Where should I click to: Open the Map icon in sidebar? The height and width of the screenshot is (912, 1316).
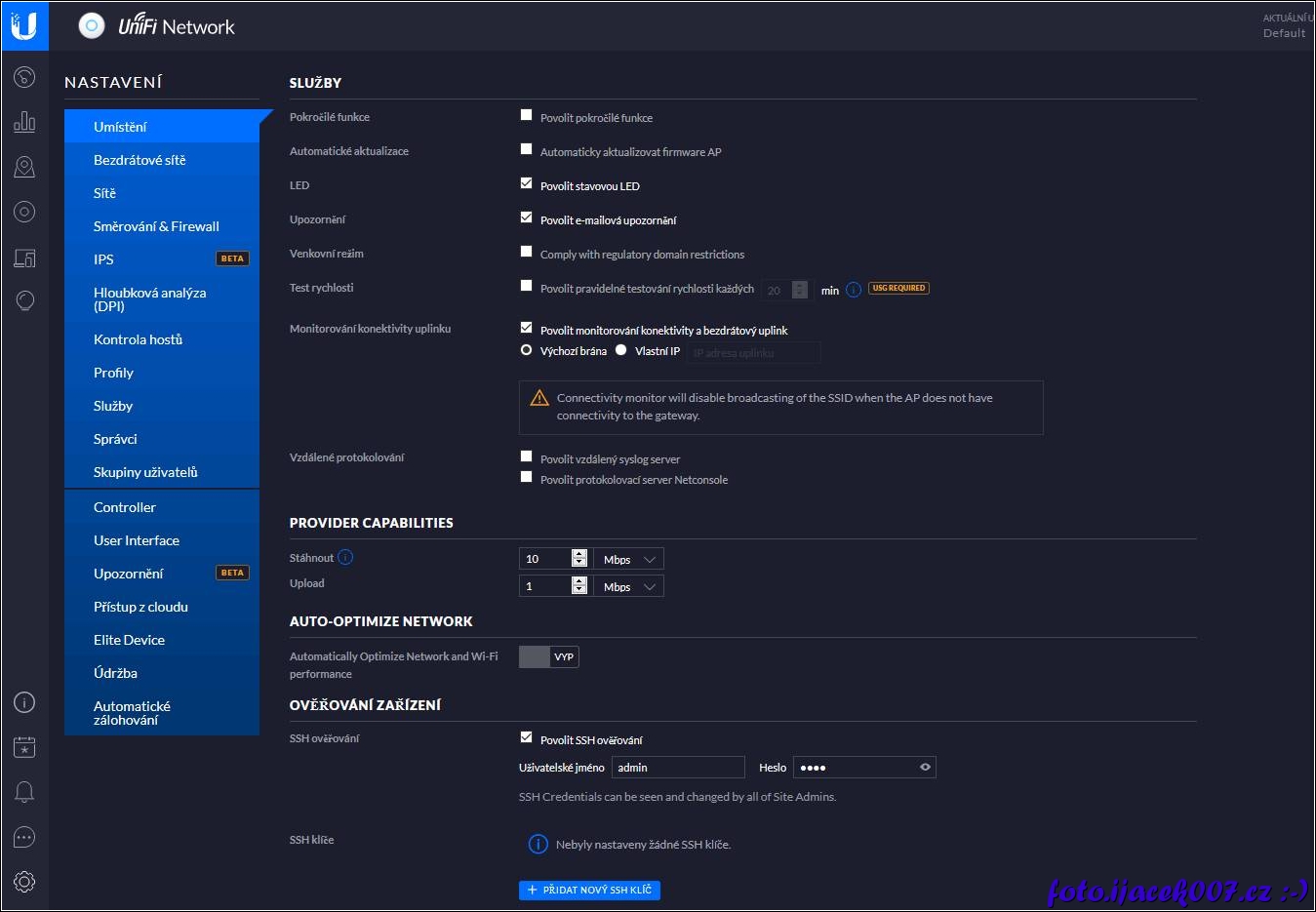pyautogui.click(x=24, y=167)
